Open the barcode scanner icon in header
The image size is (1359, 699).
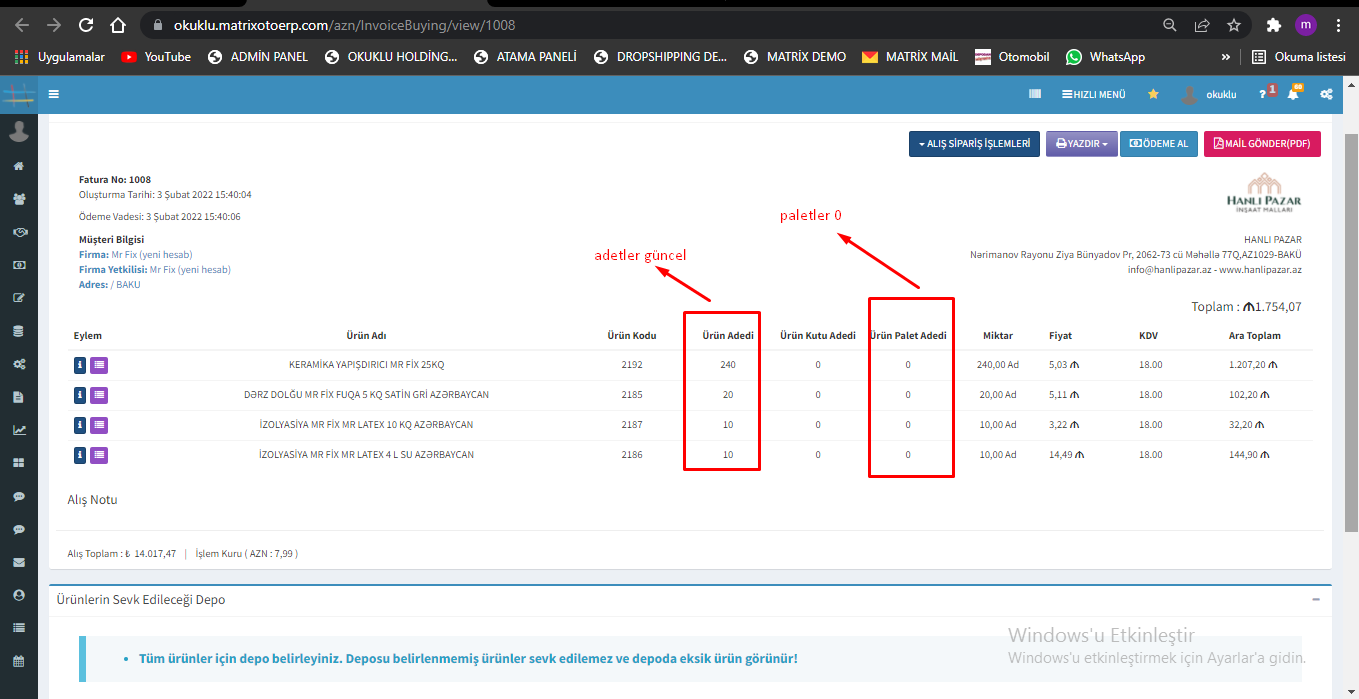tap(1035, 94)
